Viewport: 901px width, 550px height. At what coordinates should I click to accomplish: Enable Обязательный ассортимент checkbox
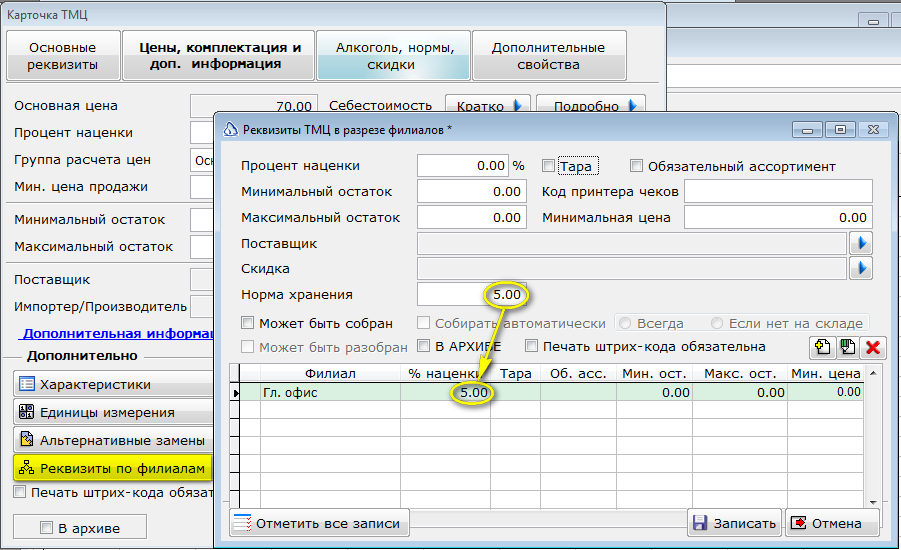point(636,166)
